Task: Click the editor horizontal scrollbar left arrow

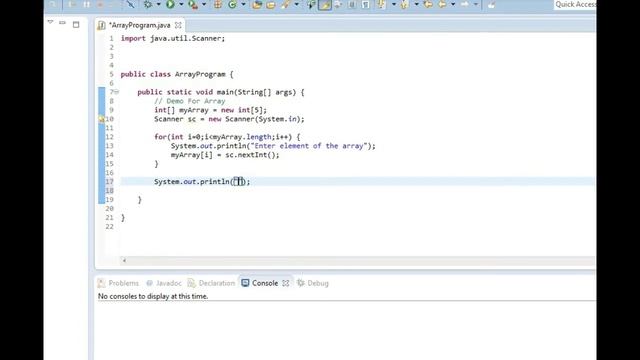Action: click(124, 260)
